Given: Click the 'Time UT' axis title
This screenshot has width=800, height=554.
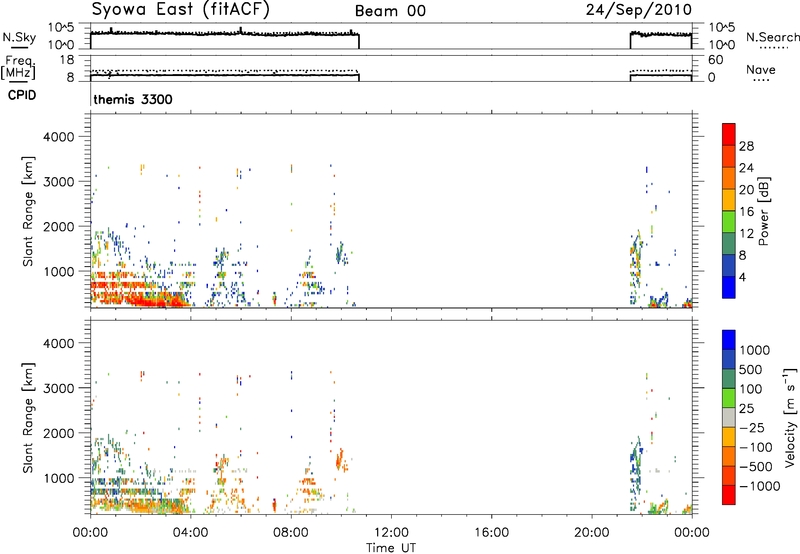Looking at the screenshot, I should click(391, 548).
